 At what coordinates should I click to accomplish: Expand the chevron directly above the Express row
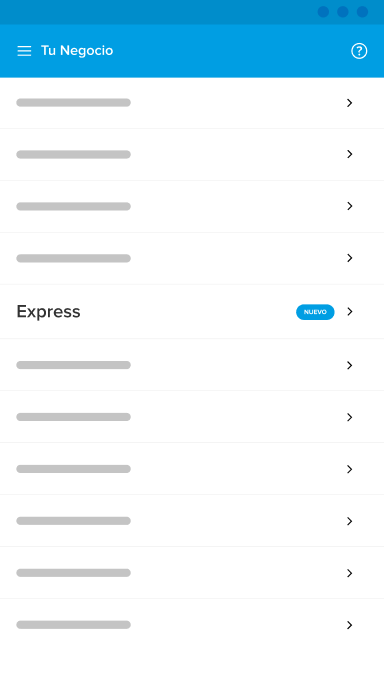[350, 258]
